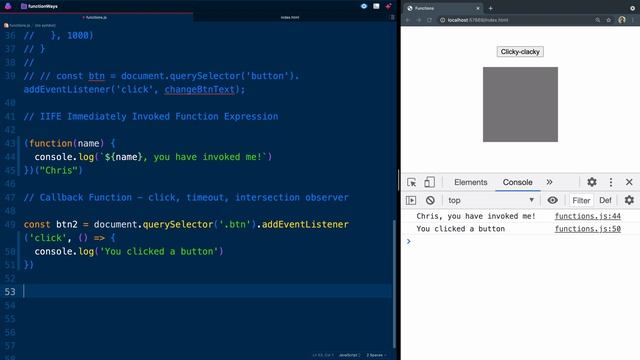Viewport: 640px width, 360px height.
Task: Click the pink plus icon in editor toolbar
Action: 388,6
